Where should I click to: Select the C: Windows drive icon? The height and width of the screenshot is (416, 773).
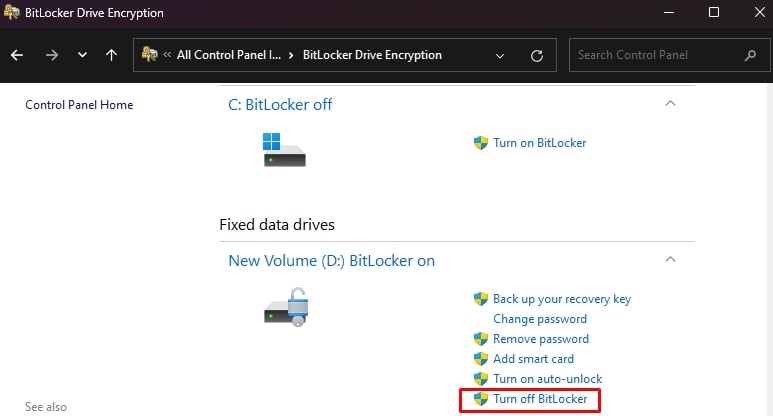[284, 149]
